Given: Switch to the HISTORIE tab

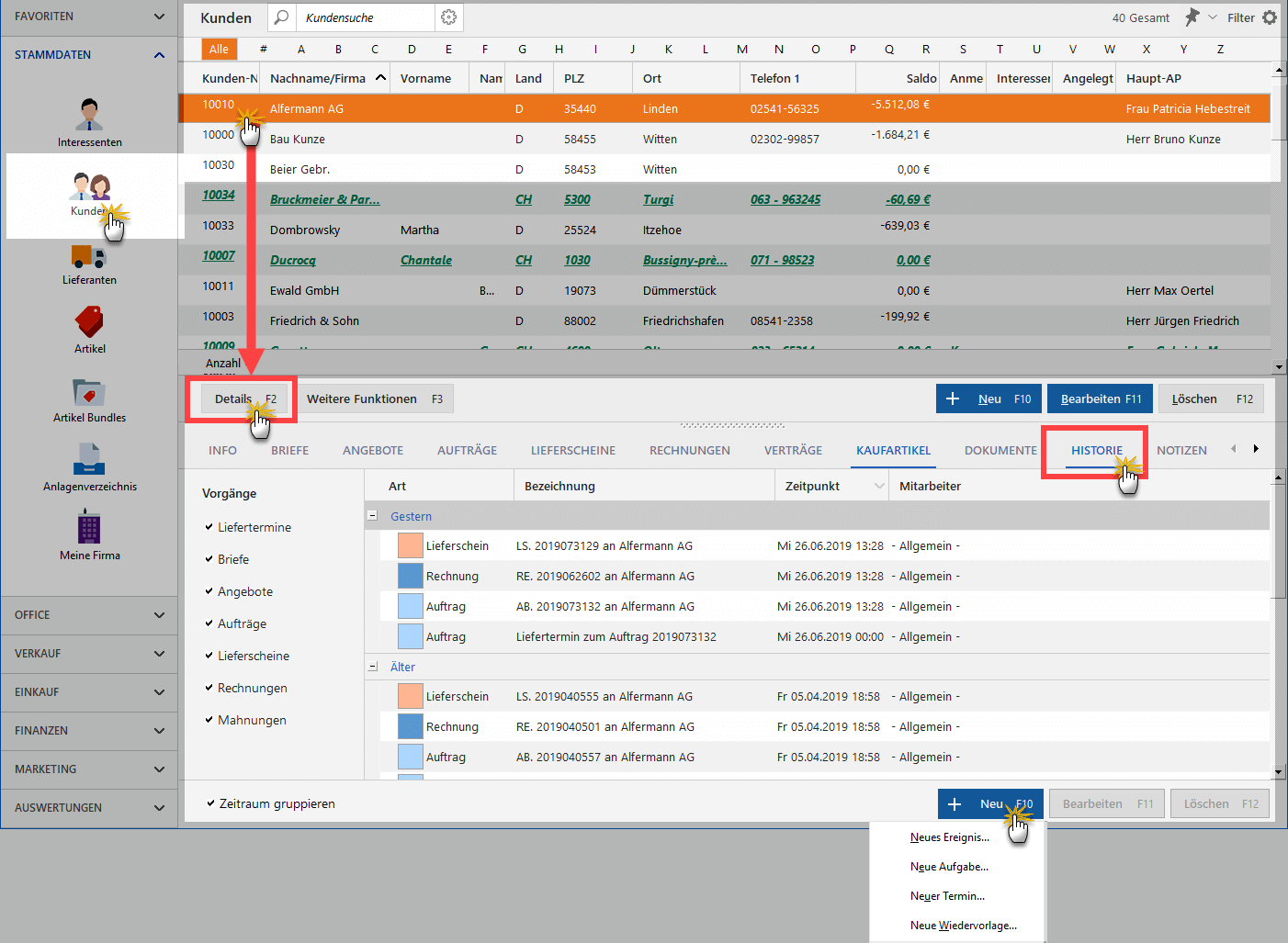Looking at the screenshot, I should (1097, 451).
